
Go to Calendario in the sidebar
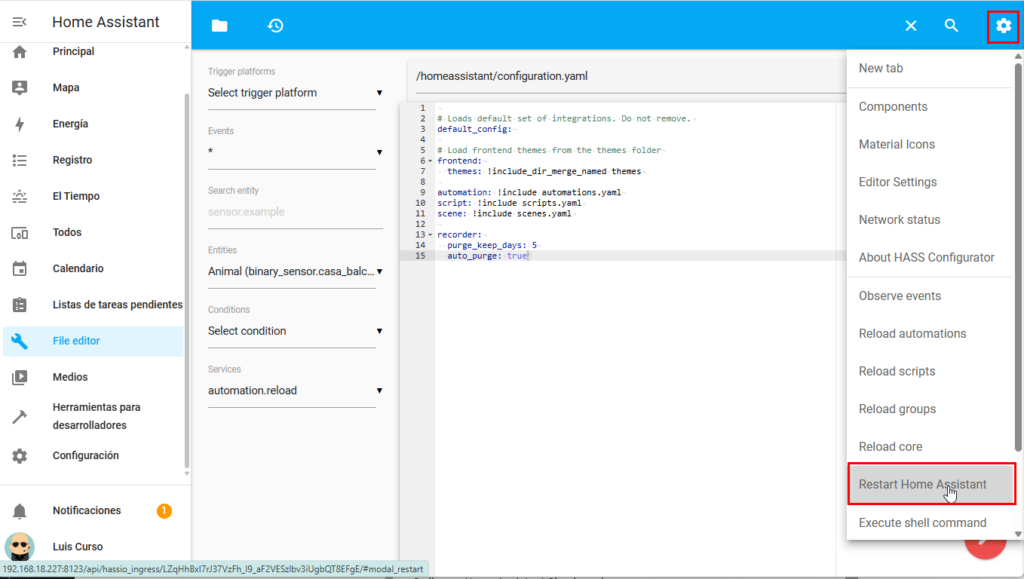coord(78,269)
